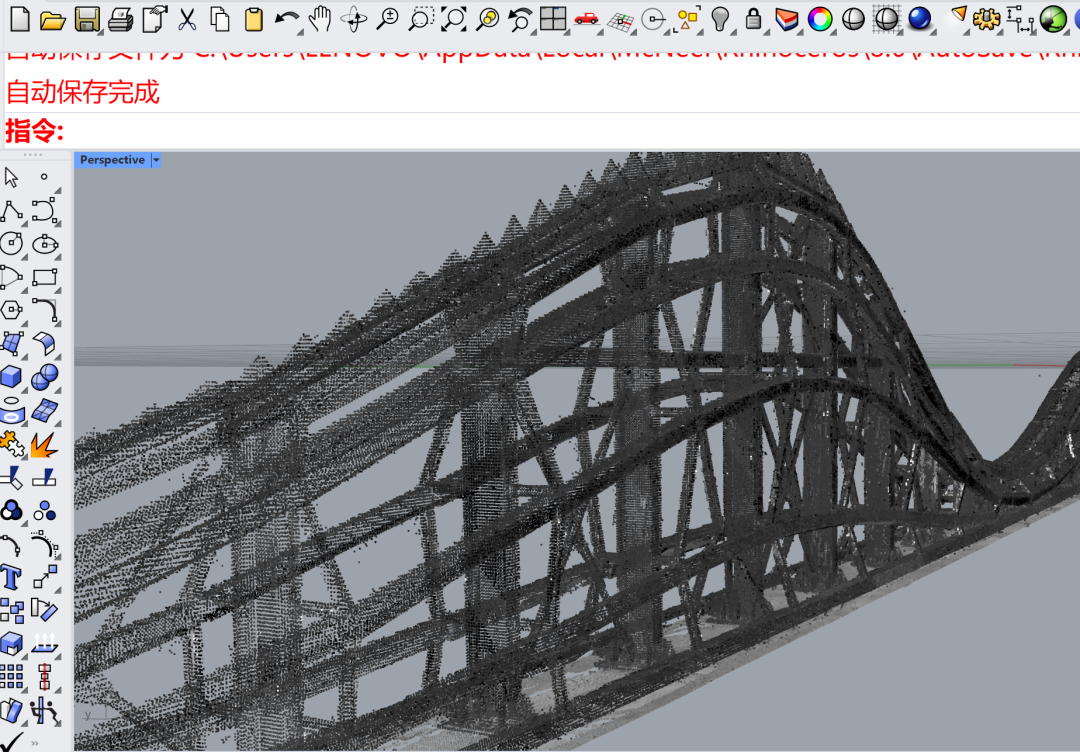1080x752 pixels.
Task: Click the Perspective viewport title tab
Action: (x=112, y=160)
